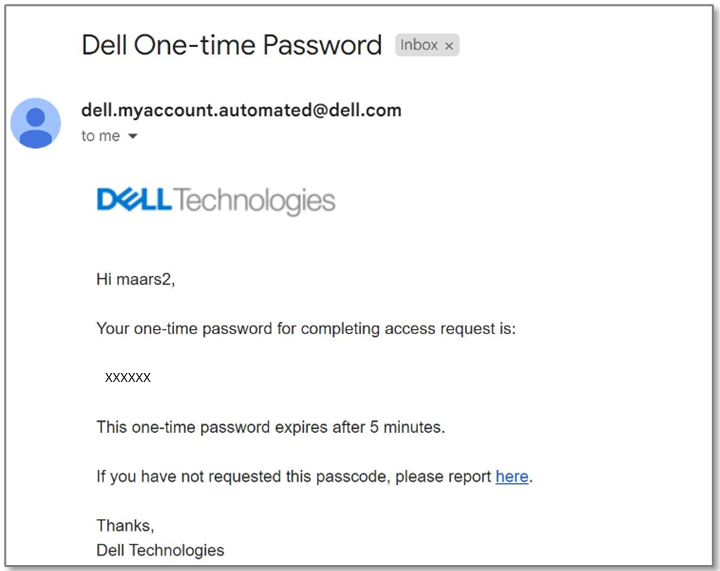
Task: Remove the Inbox label with its x
Action: point(449,46)
